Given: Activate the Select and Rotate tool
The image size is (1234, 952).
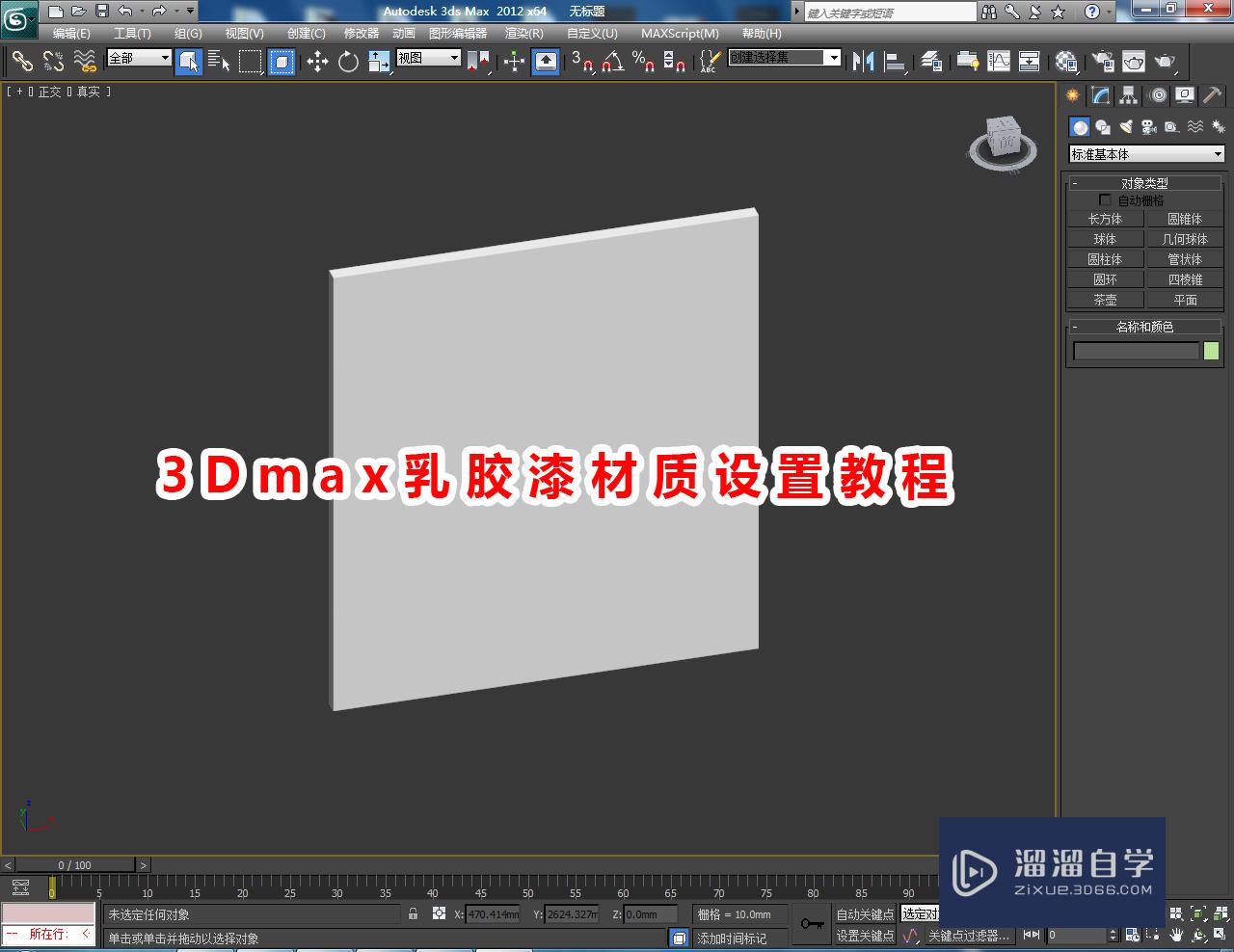Looking at the screenshot, I should click(x=348, y=62).
